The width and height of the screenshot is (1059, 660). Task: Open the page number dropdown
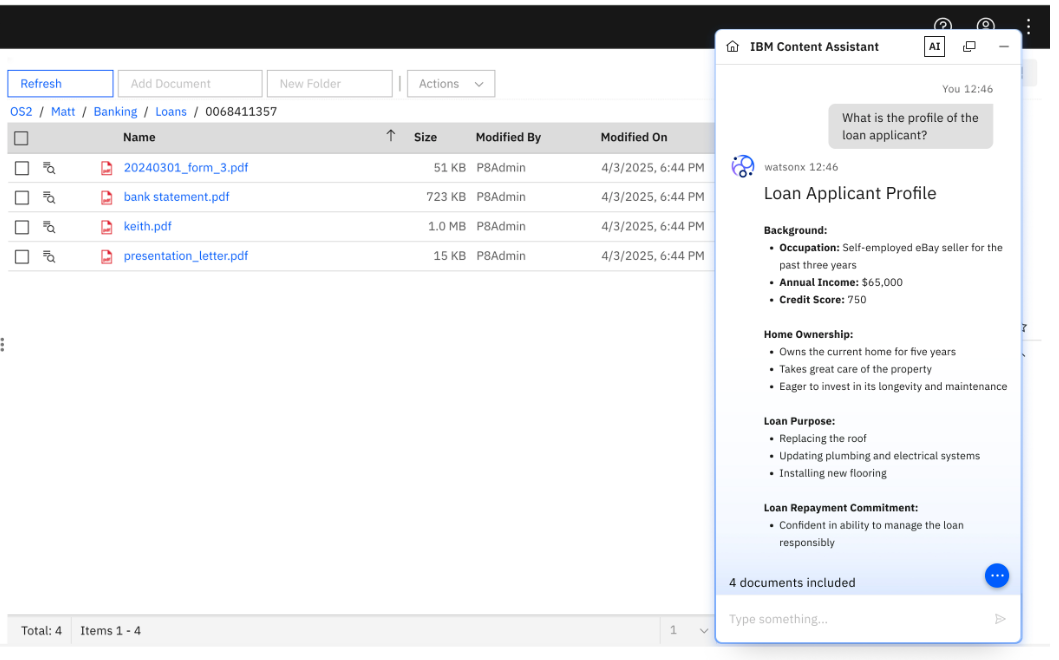687,631
